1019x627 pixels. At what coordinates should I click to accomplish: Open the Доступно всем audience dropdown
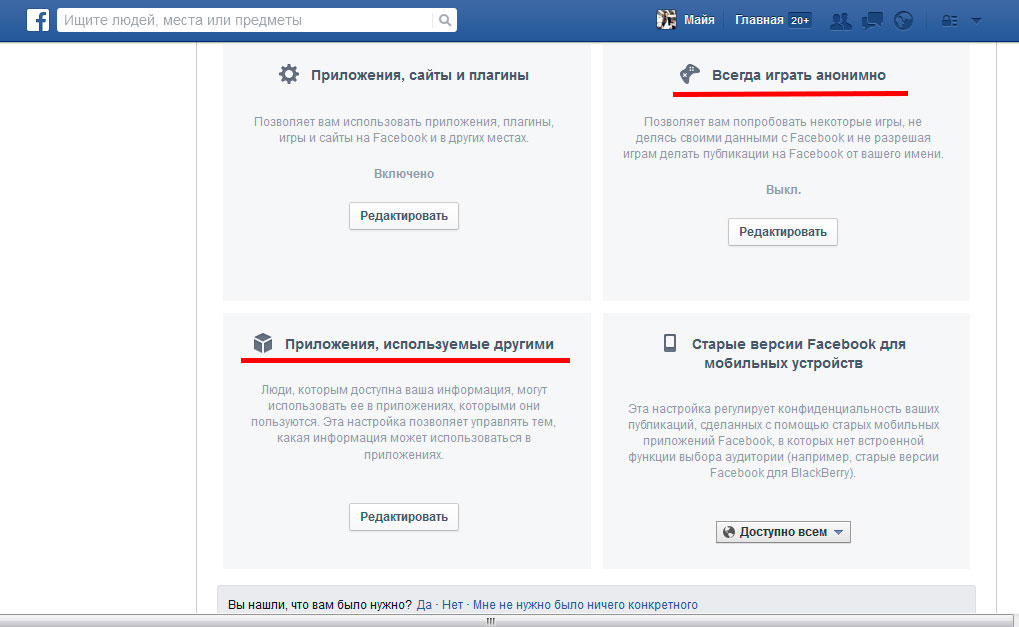783,532
